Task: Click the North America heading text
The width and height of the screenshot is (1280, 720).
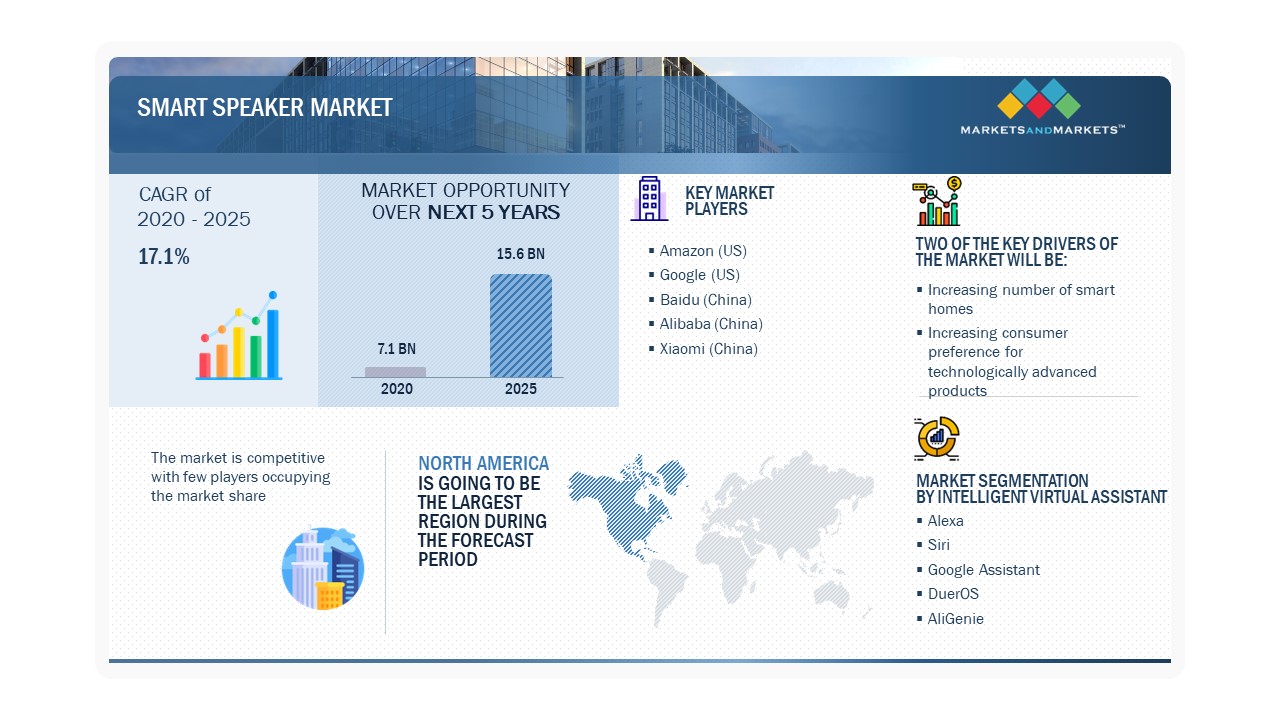Action: click(x=483, y=464)
